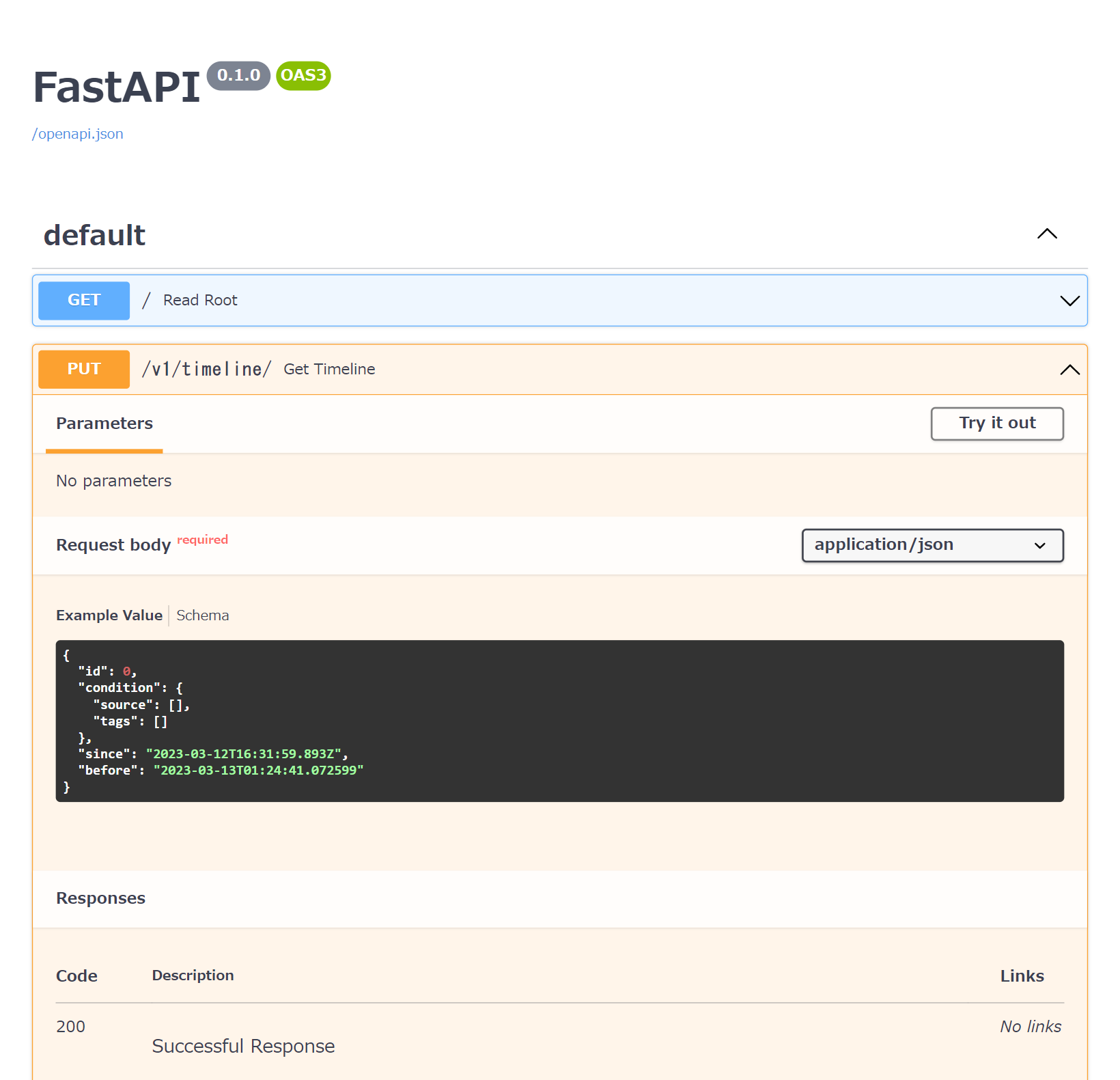Switch to the Schema tab
This screenshot has width=1120, height=1080.
point(203,615)
